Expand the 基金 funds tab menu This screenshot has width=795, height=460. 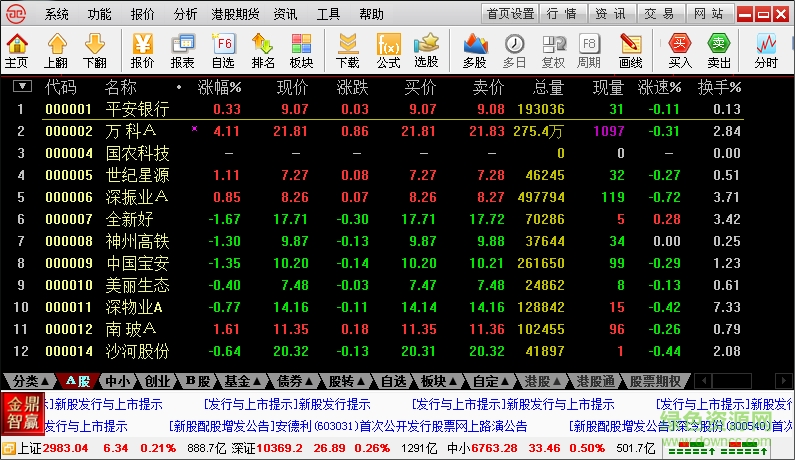242,381
